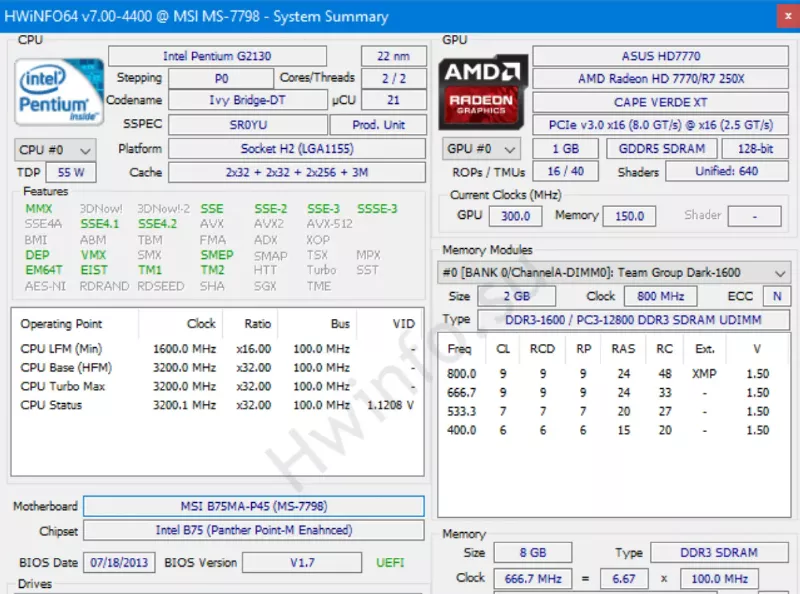
Task: Click the PCIe v3.0 x16 link field
Action: 661,125
